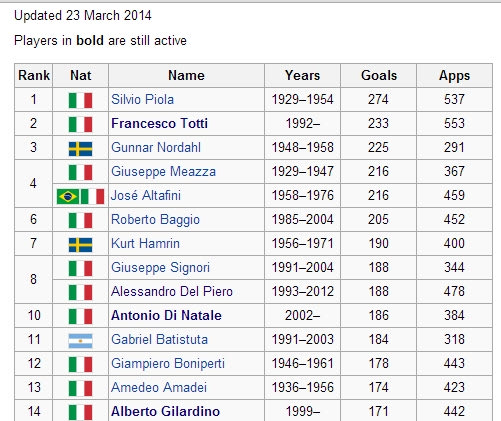This screenshot has width=501, height=421.
Task: Follow the Gunnar Nordahl link
Action: (156, 147)
